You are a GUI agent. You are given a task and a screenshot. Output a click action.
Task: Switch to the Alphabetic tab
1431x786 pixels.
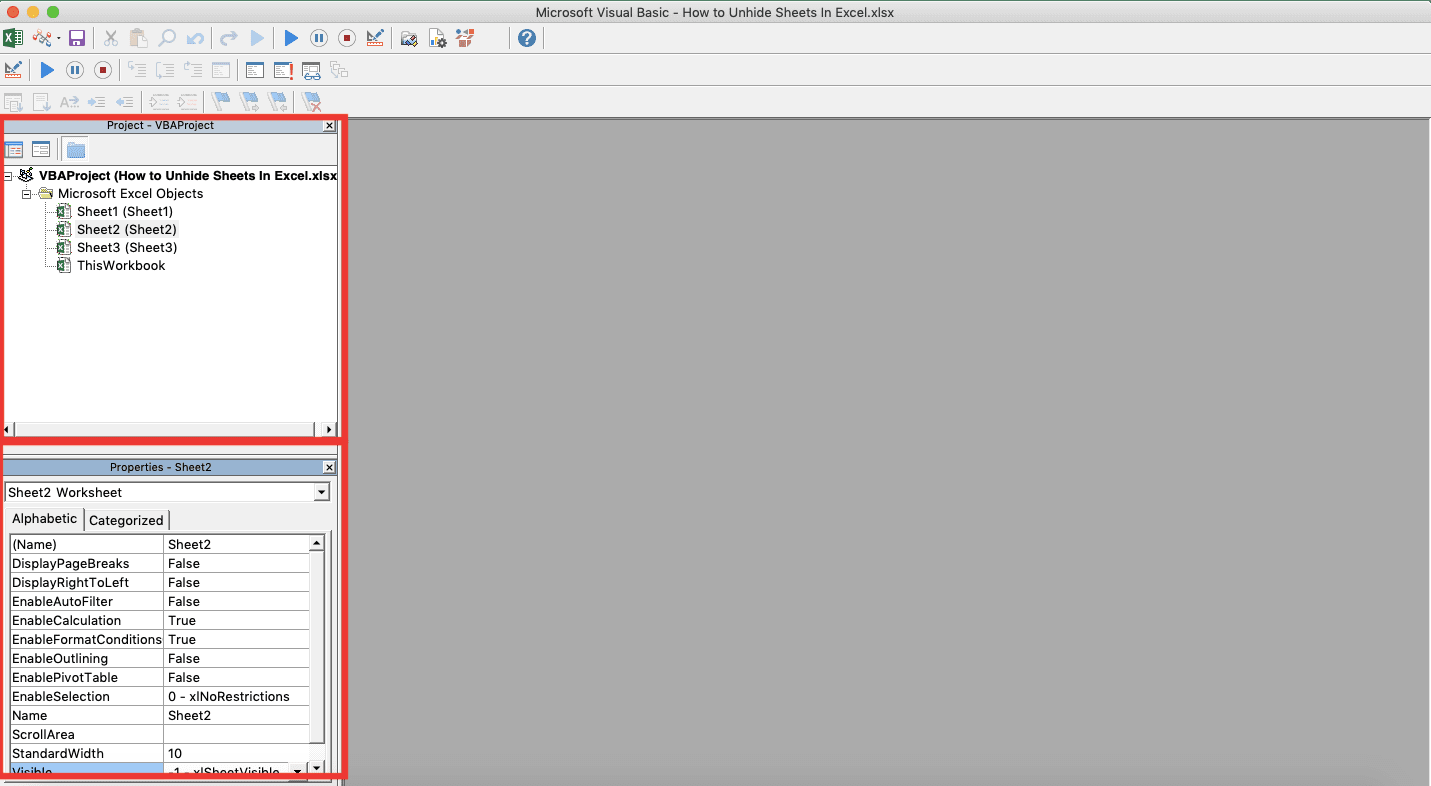pyautogui.click(x=44, y=519)
